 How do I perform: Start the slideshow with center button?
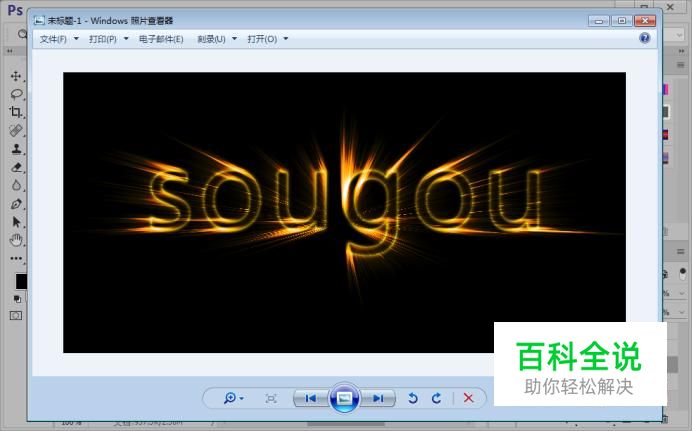[x=344, y=398]
